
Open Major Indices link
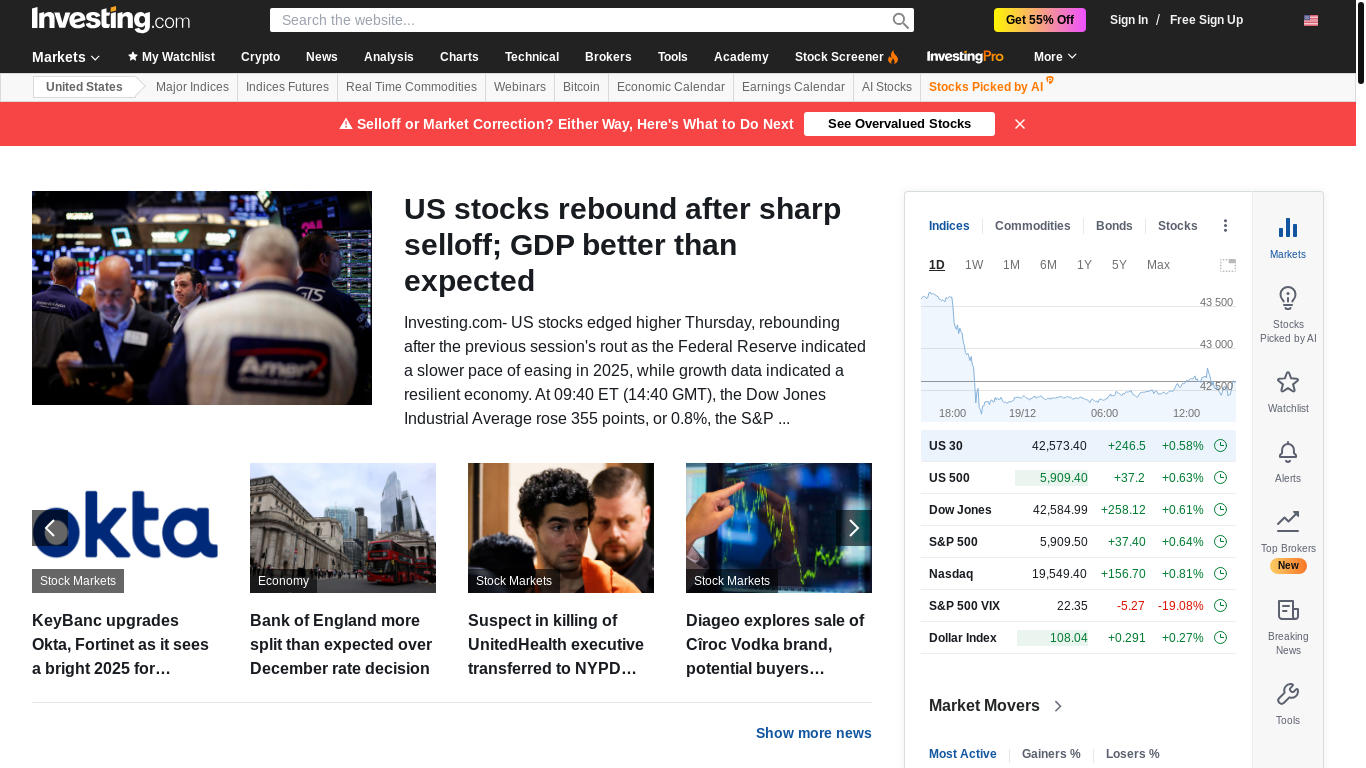click(192, 87)
